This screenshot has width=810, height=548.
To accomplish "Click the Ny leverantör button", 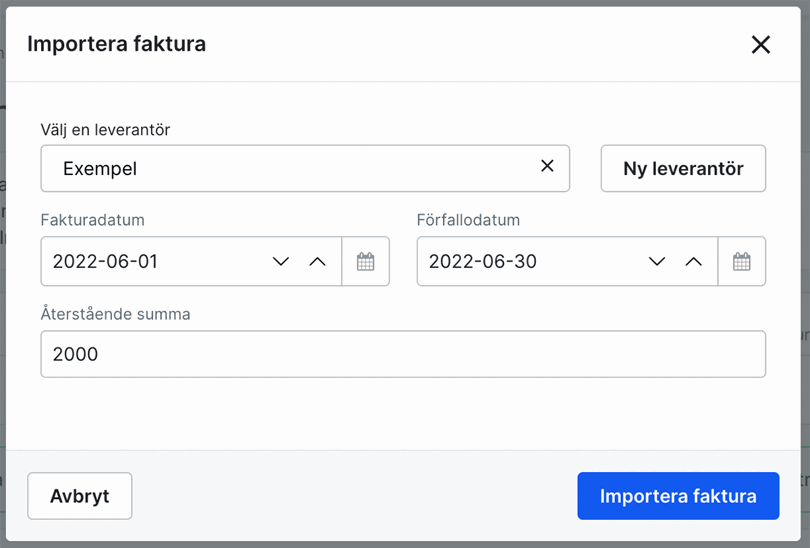I will (x=683, y=168).
